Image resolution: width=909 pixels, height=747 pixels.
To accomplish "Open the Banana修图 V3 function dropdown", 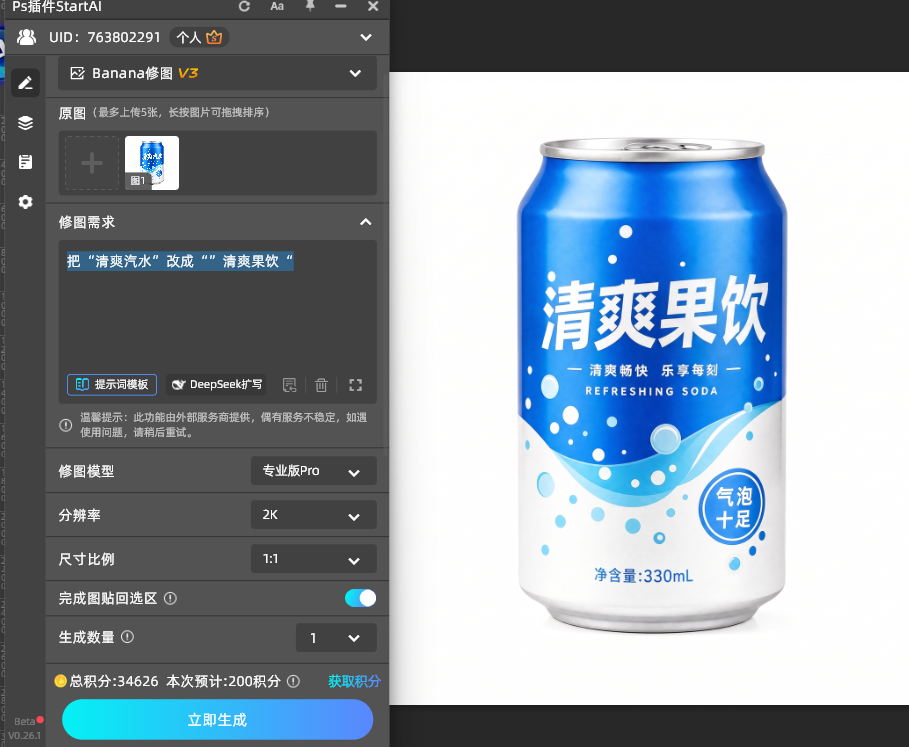I will click(x=217, y=73).
